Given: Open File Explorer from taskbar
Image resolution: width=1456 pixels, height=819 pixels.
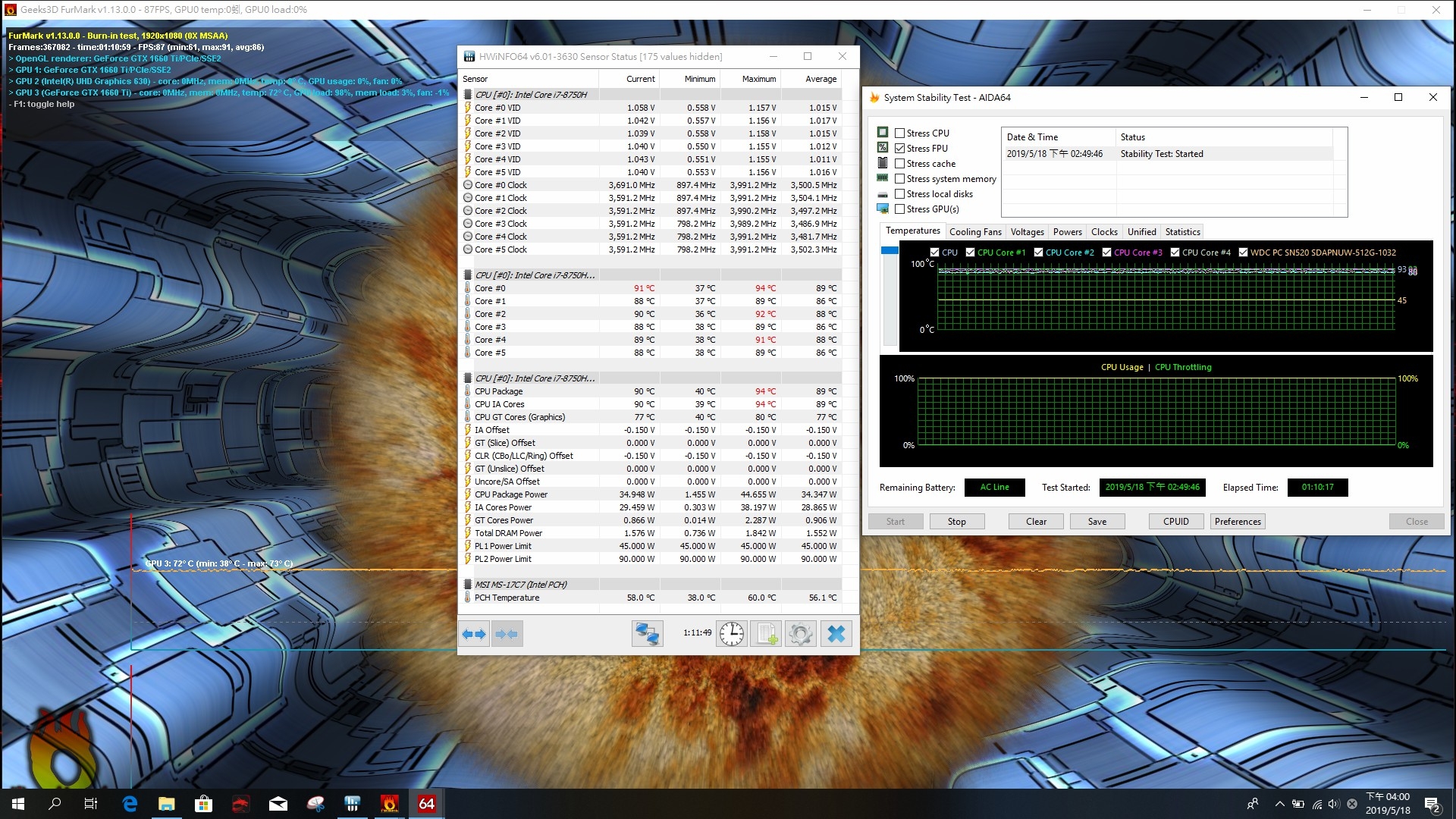Looking at the screenshot, I should point(167,804).
